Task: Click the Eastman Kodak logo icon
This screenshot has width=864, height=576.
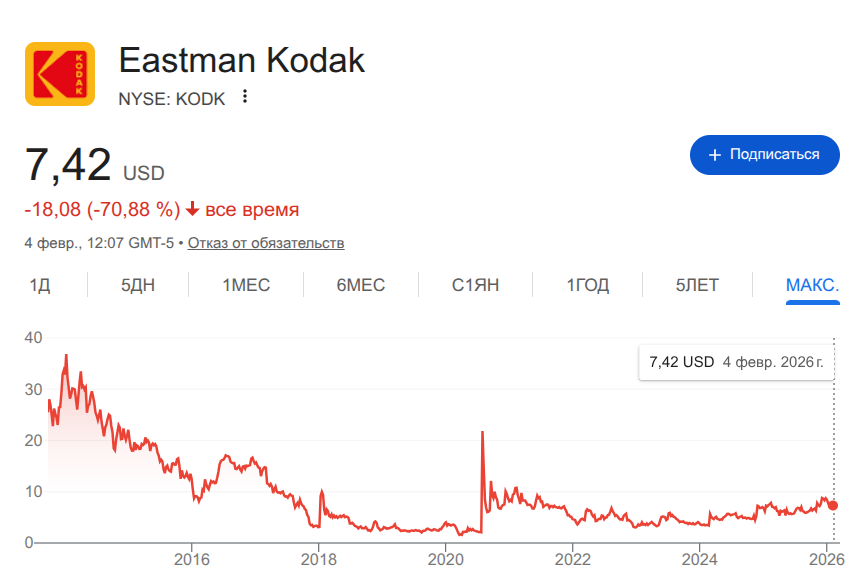Action: pos(60,74)
